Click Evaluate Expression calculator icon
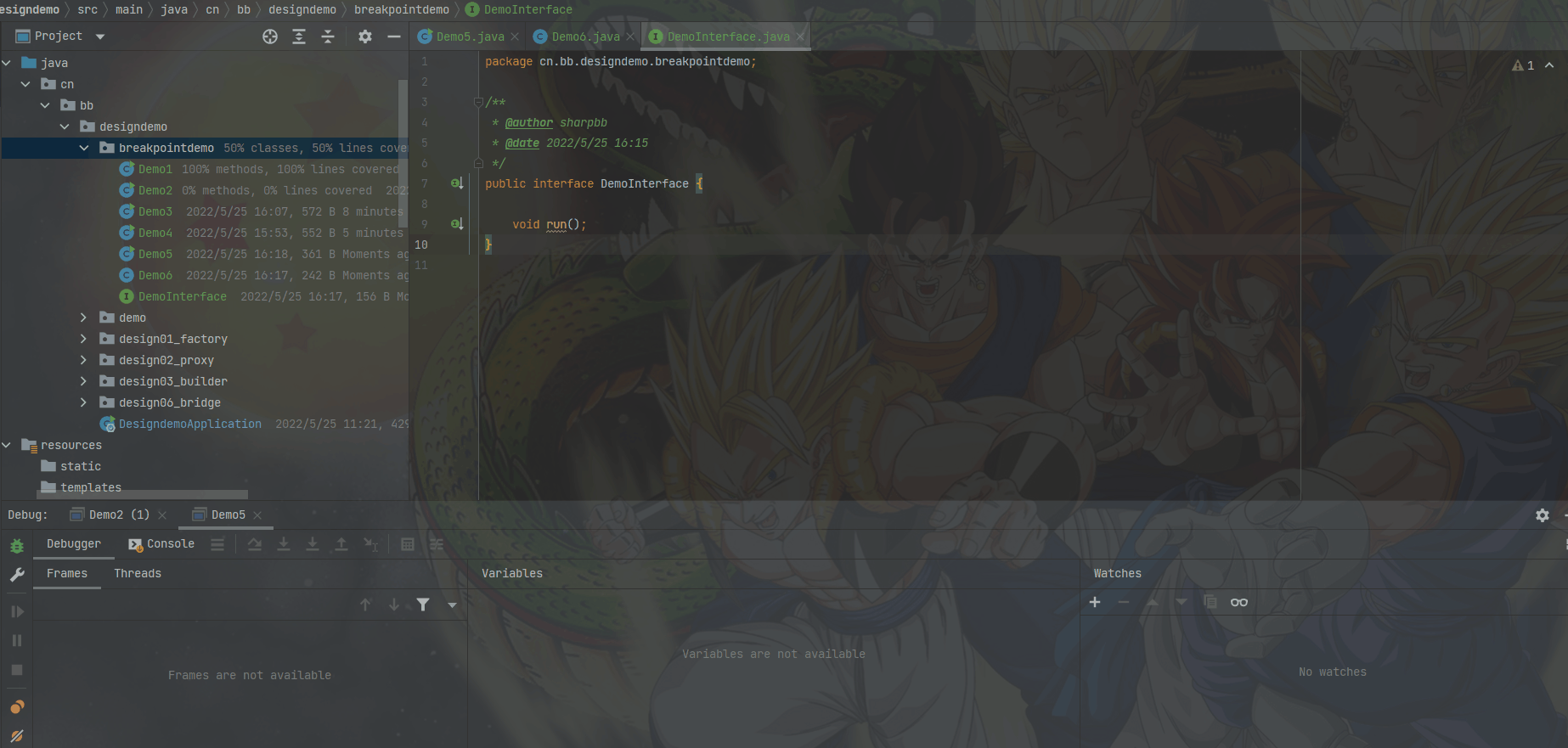The image size is (1568, 748). [408, 544]
